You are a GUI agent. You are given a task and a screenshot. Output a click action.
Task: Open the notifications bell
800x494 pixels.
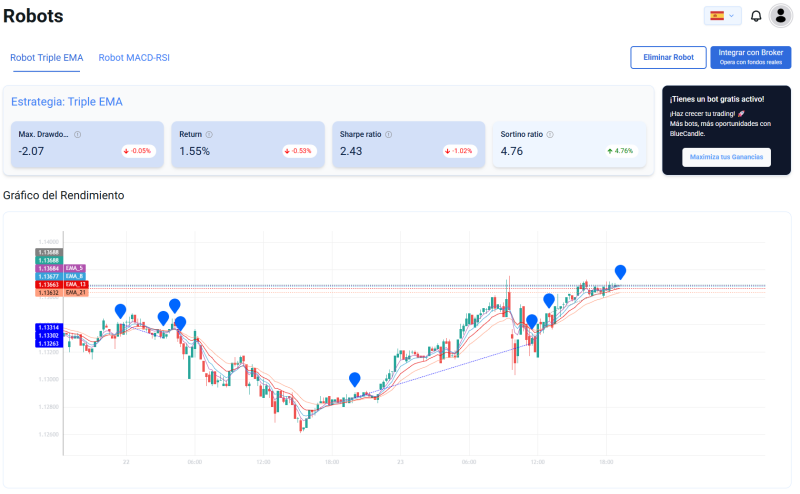pos(756,16)
